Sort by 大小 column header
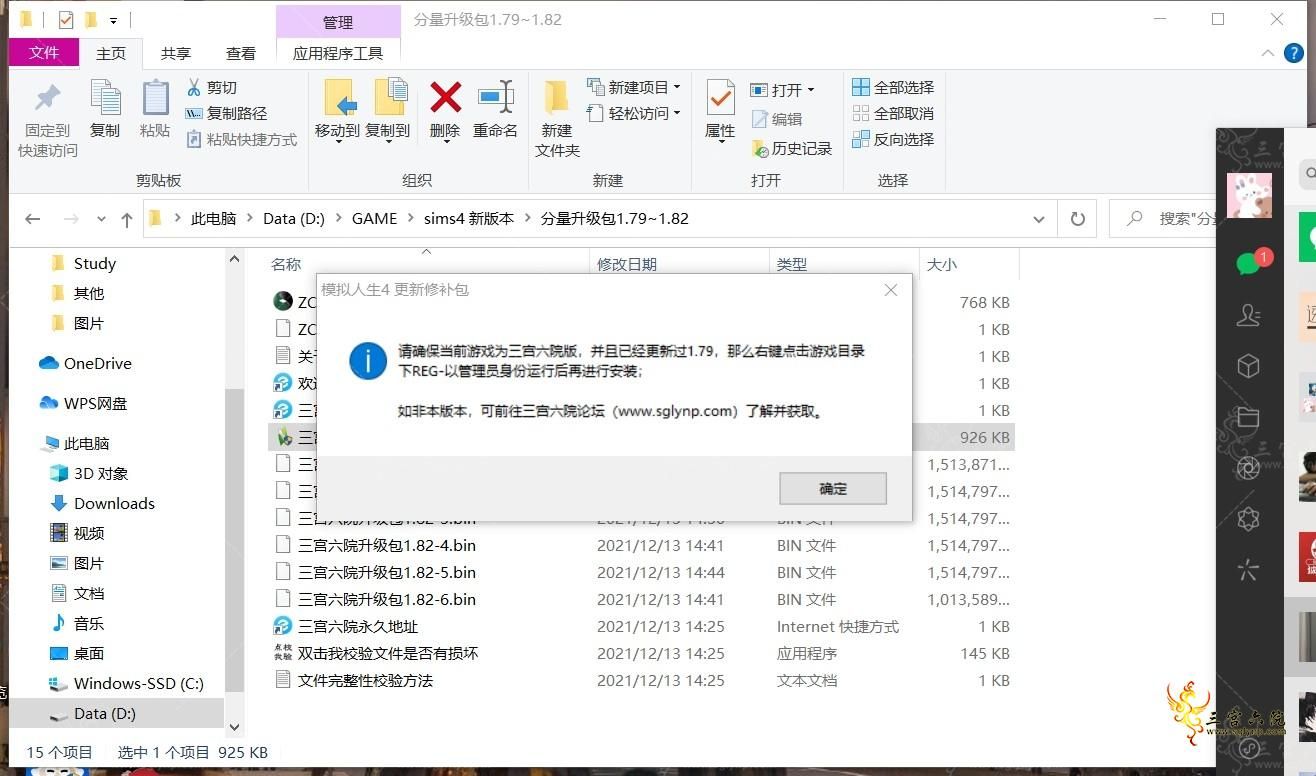The height and width of the screenshot is (776, 1316). [x=942, y=264]
